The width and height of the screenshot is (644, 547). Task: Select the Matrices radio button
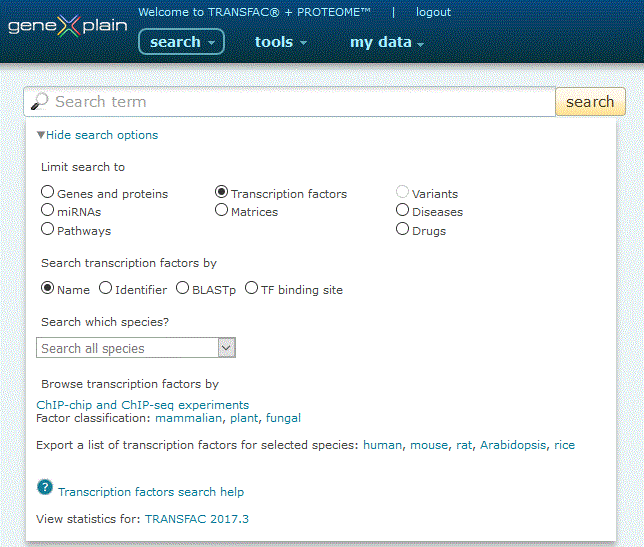point(221,210)
